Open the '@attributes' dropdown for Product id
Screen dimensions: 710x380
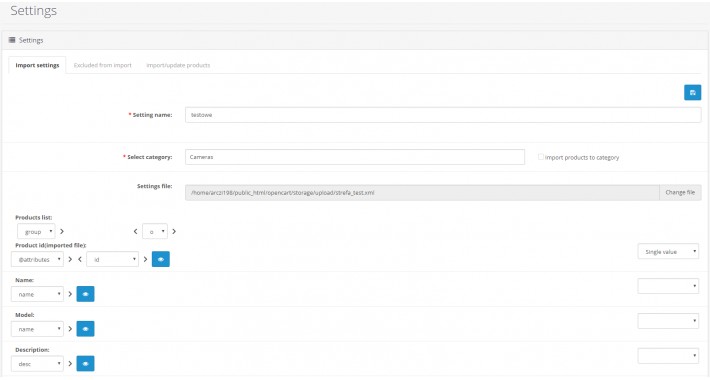[x=37, y=259]
